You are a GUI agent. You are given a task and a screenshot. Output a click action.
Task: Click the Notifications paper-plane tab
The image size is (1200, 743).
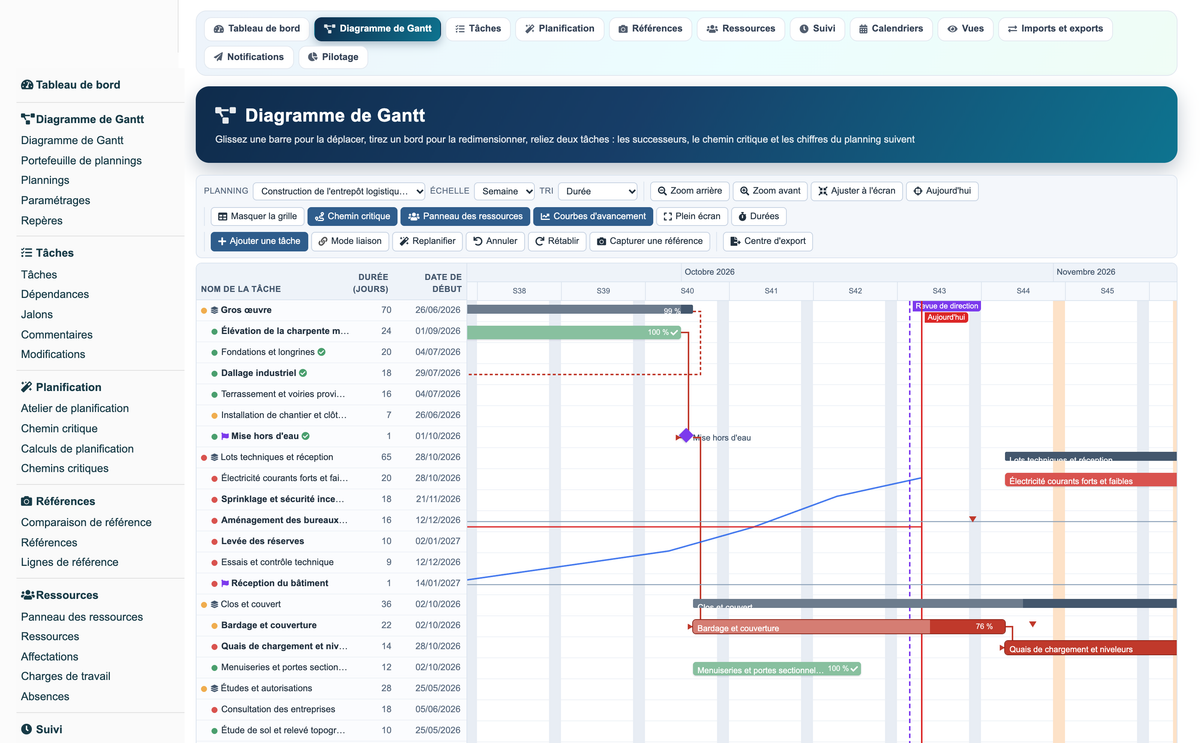point(249,57)
